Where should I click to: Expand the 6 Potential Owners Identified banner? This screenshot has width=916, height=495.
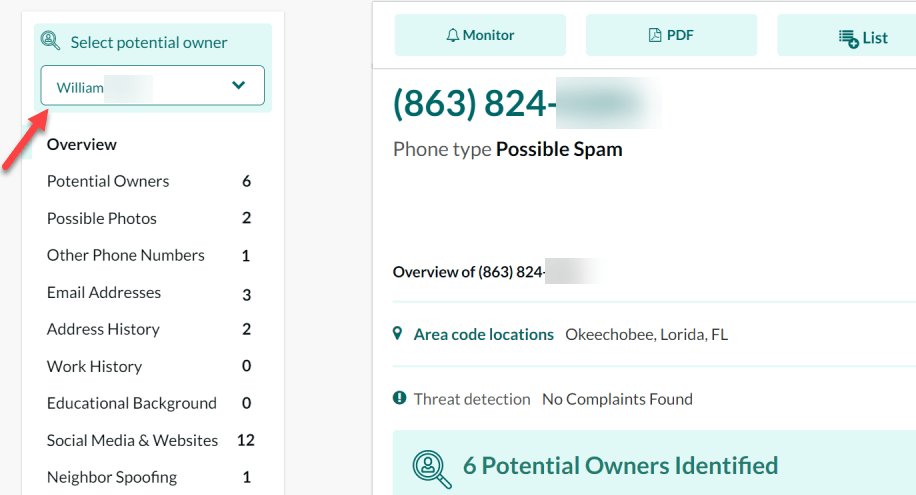(654, 463)
